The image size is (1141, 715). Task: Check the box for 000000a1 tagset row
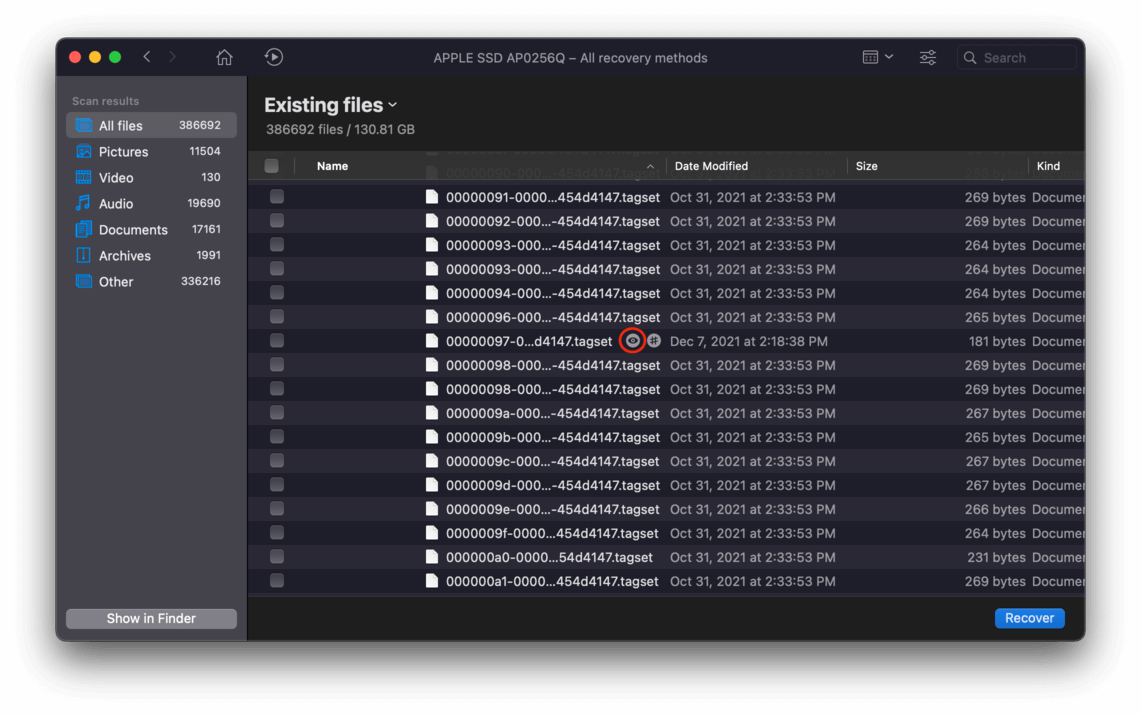click(277, 580)
